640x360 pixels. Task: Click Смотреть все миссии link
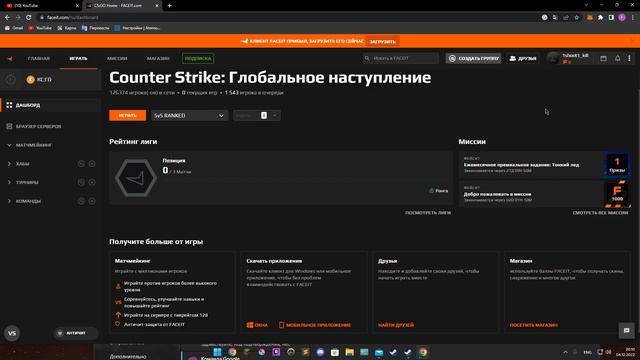tap(600, 213)
